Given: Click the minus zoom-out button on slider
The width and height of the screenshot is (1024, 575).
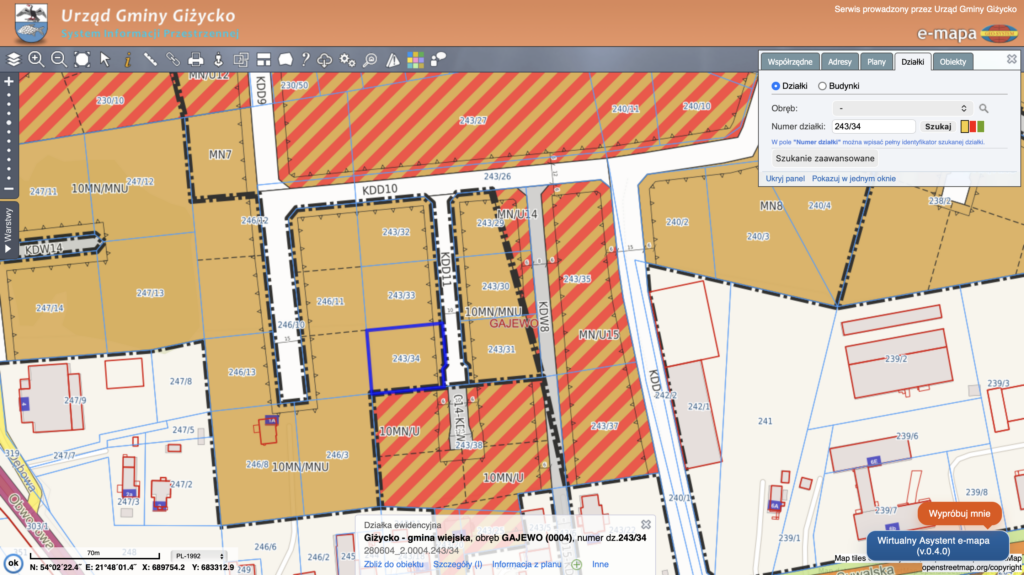Looking at the screenshot, I should [x=9, y=189].
